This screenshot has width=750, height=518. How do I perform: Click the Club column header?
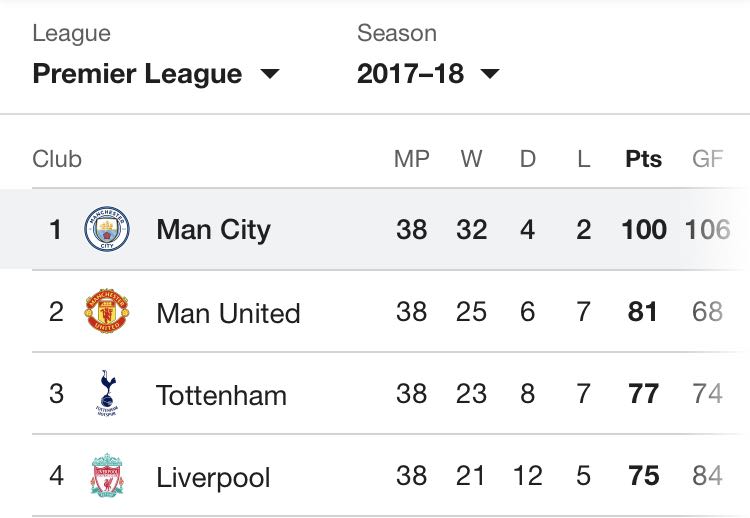[x=57, y=159]
